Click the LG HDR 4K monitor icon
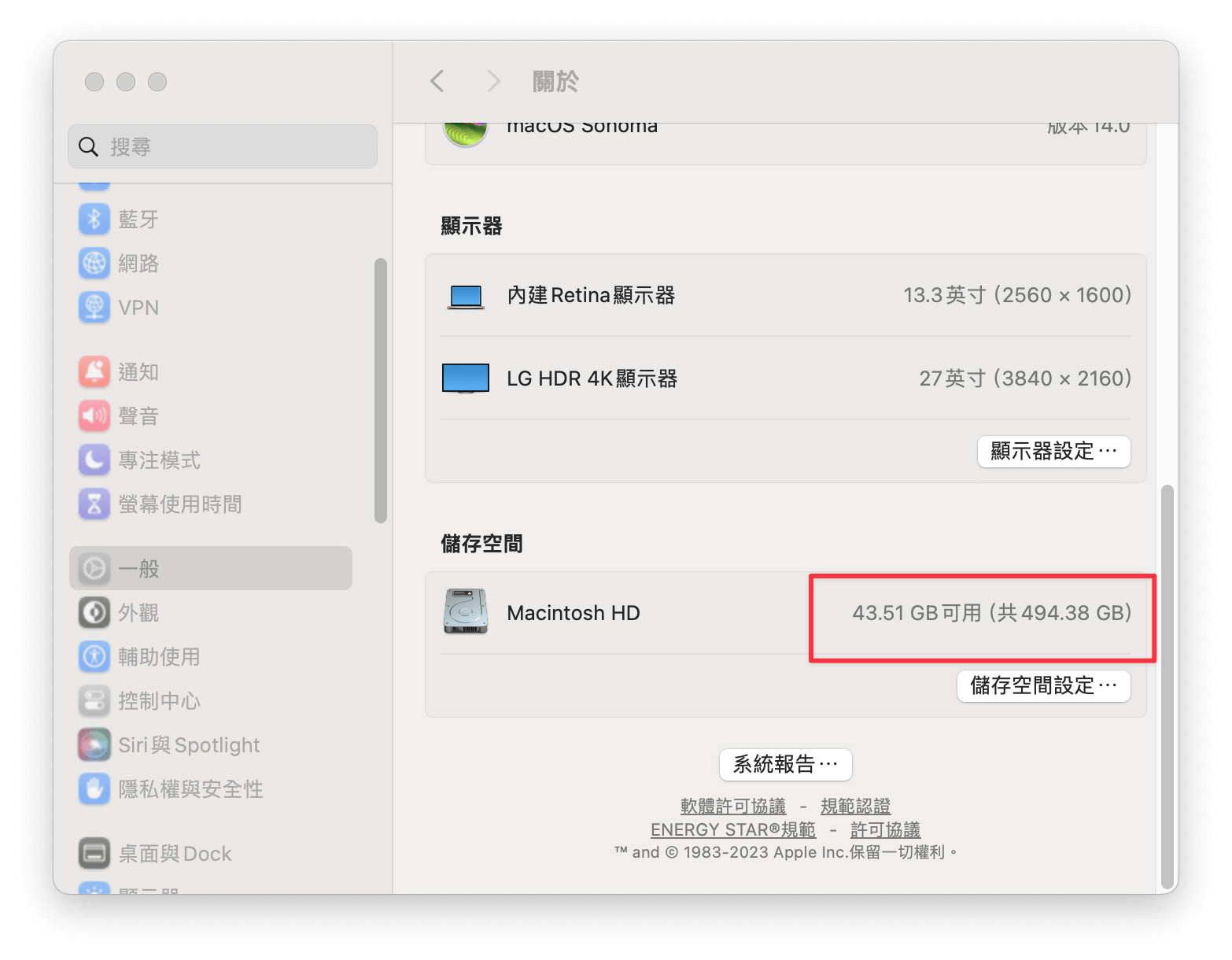Viewport: 1232px width, 960px height. point(466,378)
